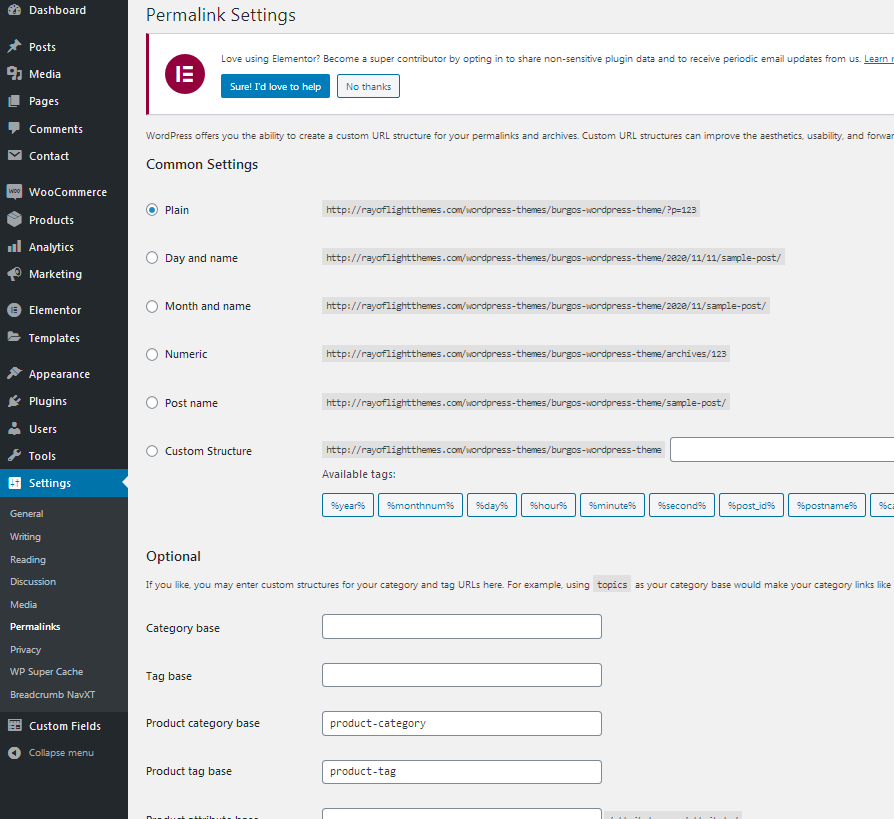Select the Custom Structure radio option
The height and width of the screenshot is (819, 894).
point(152,451)
